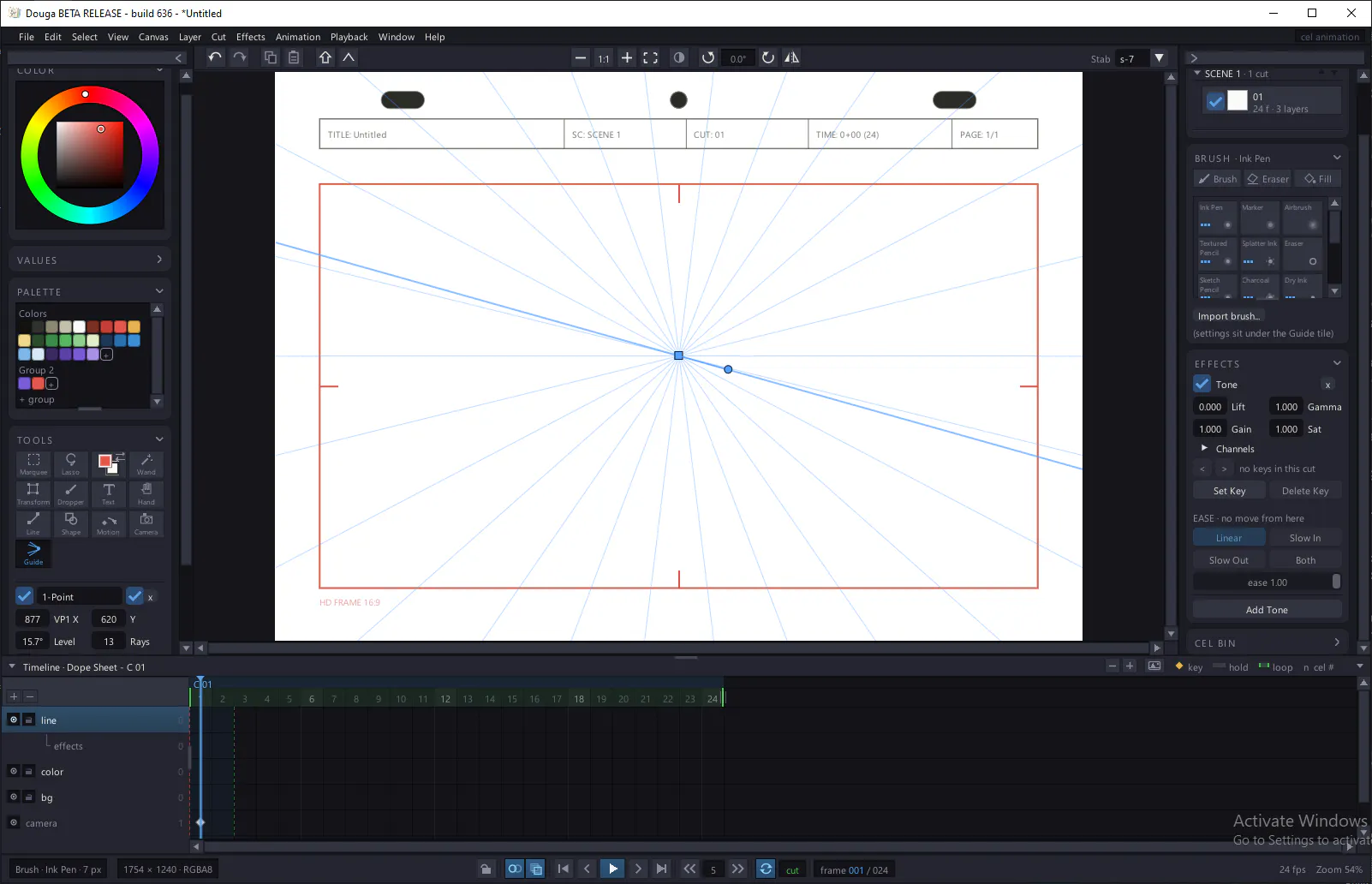This screenshot has width=1372, height=884.
Task: Rotate canvas counter-clockwise
Action: (x=707, y=57)
